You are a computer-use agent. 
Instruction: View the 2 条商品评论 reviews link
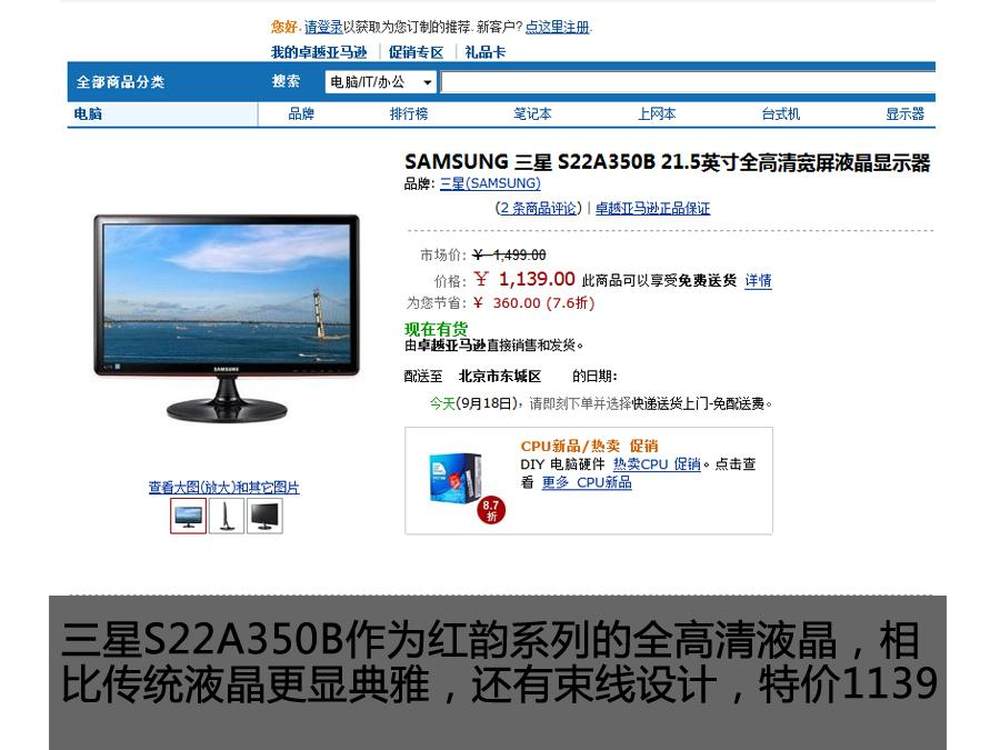coord(538,208)
